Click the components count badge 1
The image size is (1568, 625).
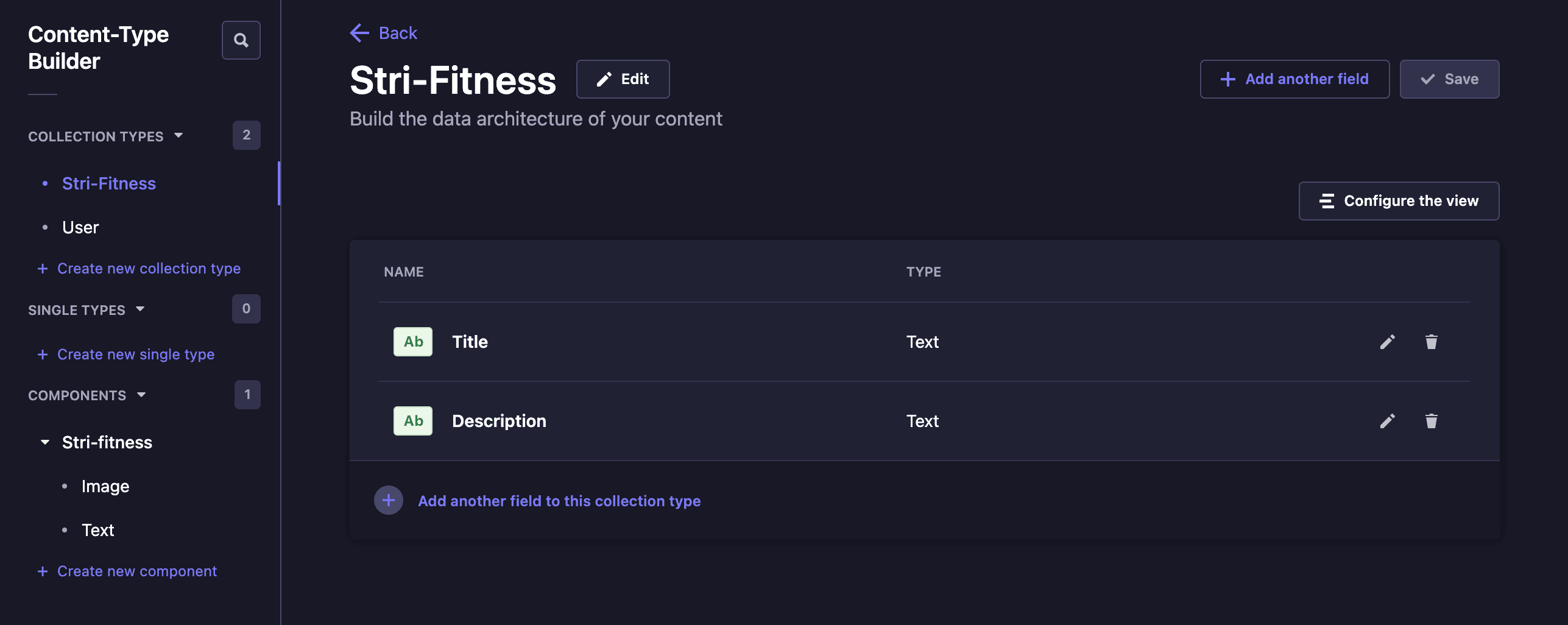click(247, 395)
